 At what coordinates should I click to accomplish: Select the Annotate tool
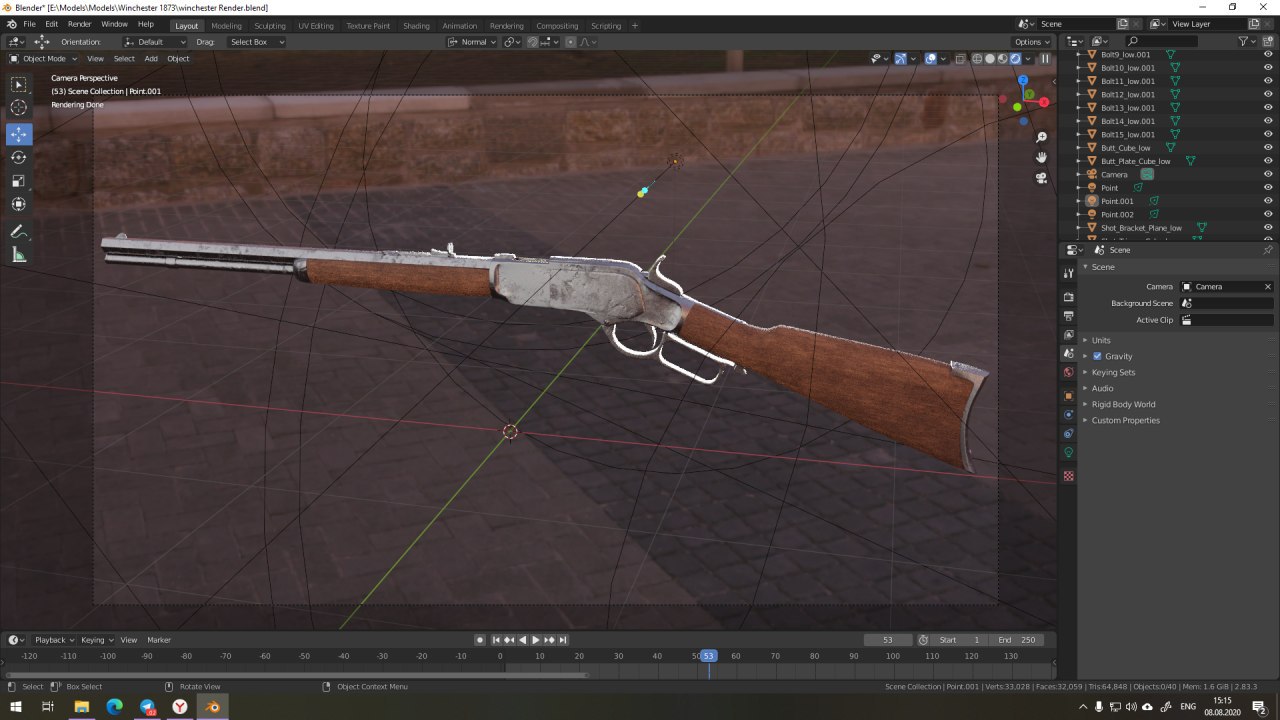coord(19,231)
